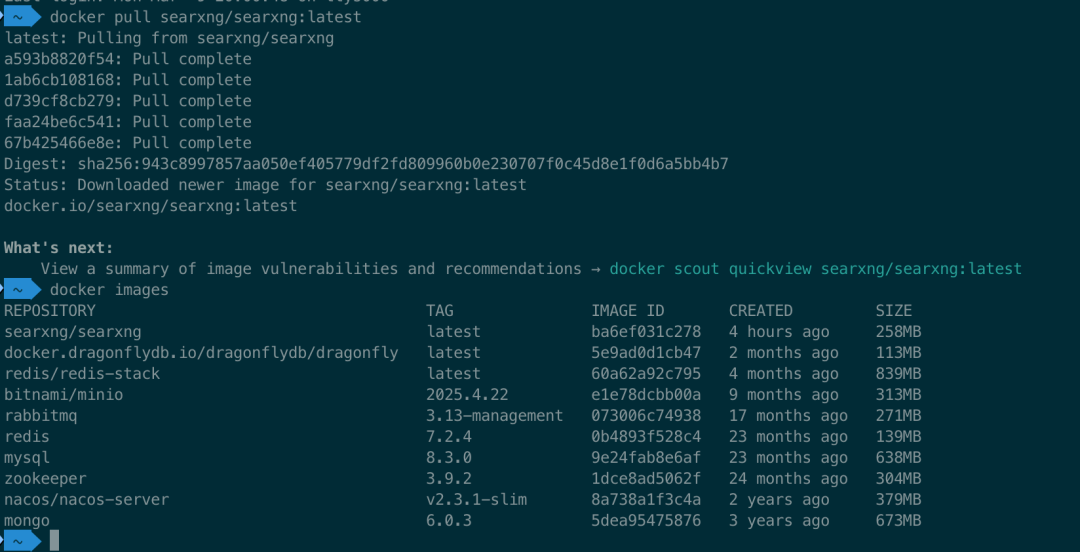Click tag '6.0.3' of mongo

(448, 521)
